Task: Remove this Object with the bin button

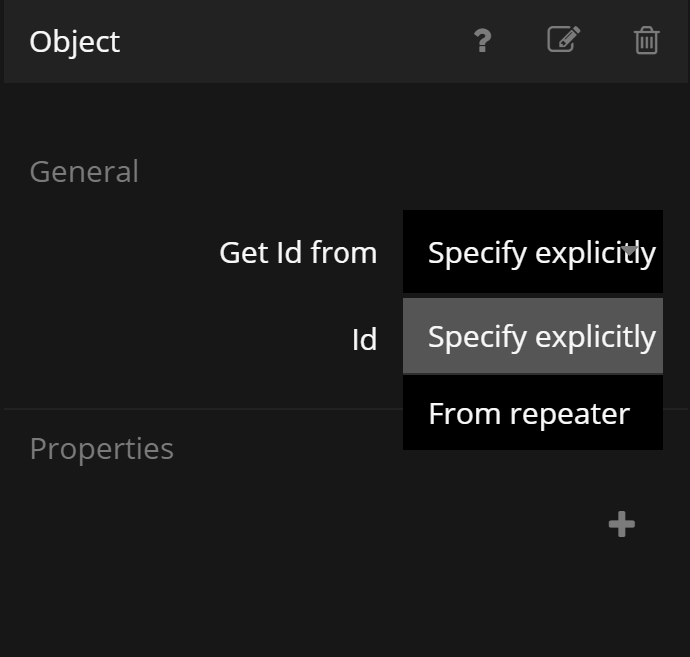Action: [x=647, y=41]
